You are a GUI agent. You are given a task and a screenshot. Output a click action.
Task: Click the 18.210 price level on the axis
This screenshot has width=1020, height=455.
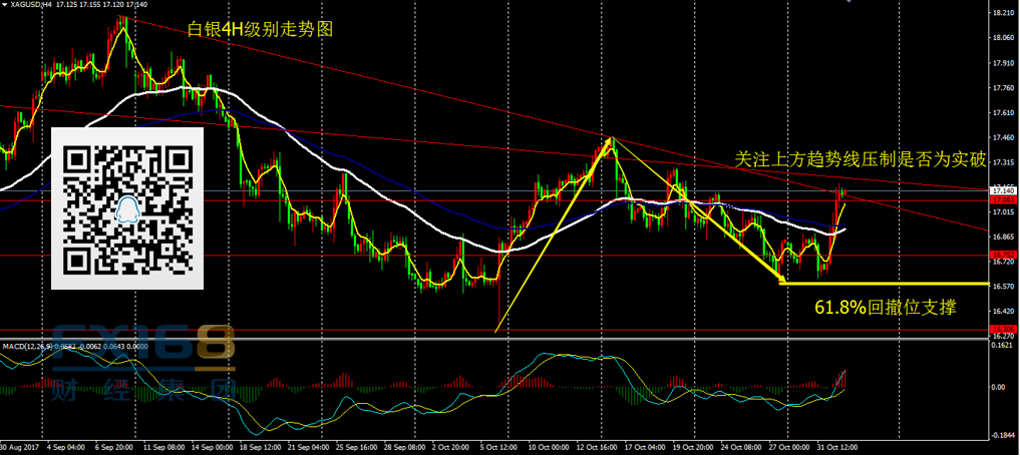click(1003, 14)
